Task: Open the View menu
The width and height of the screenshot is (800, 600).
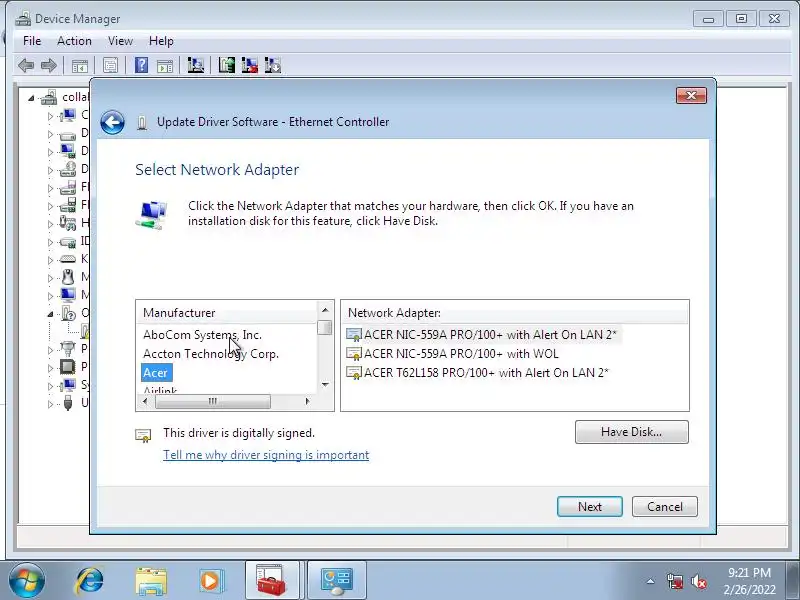Action: [x=120, y=41]
